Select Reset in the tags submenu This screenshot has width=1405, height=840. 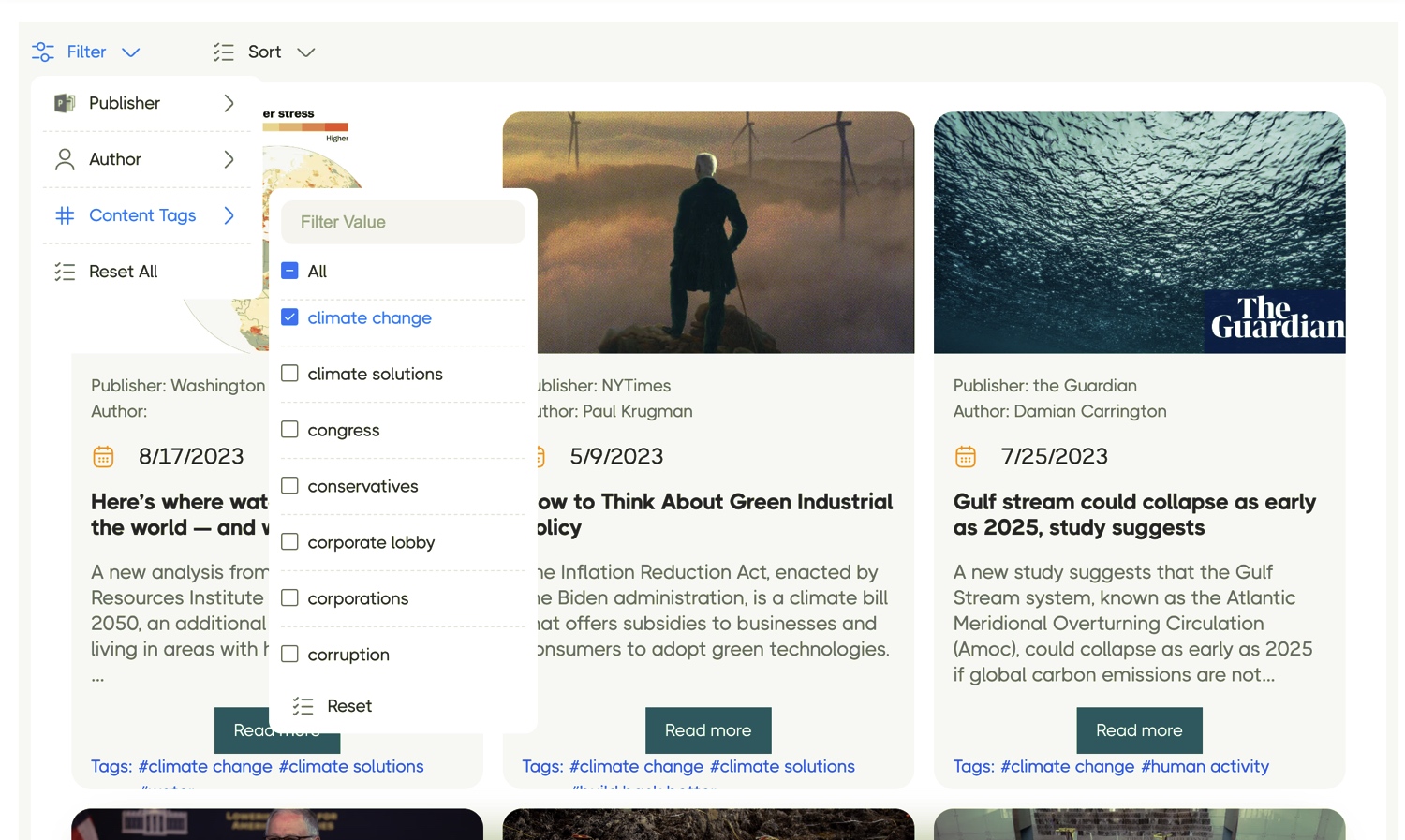(x=348, y=706)
